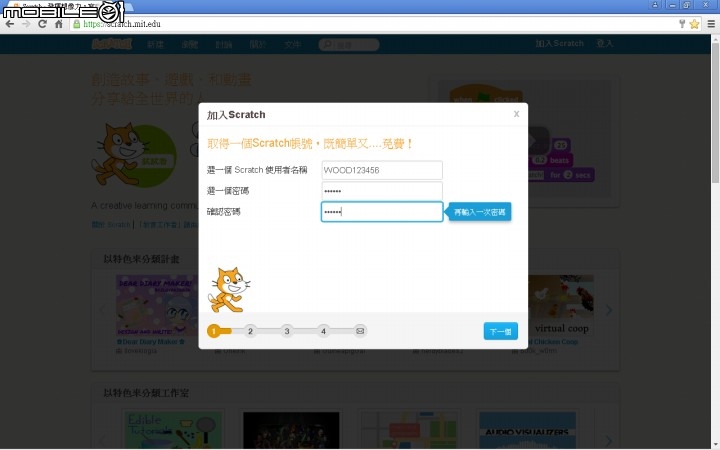The width and height of the screenshot is (720, 450).
Task: Open the saved password key icon
Action: pos(682,24)
